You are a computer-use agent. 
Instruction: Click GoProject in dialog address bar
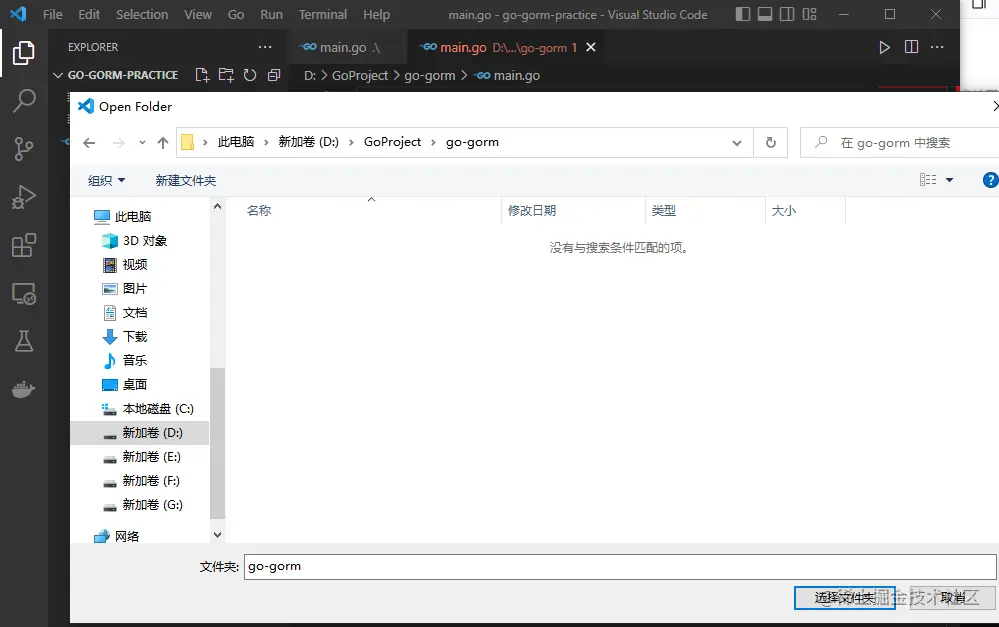(x=392, y=142)
